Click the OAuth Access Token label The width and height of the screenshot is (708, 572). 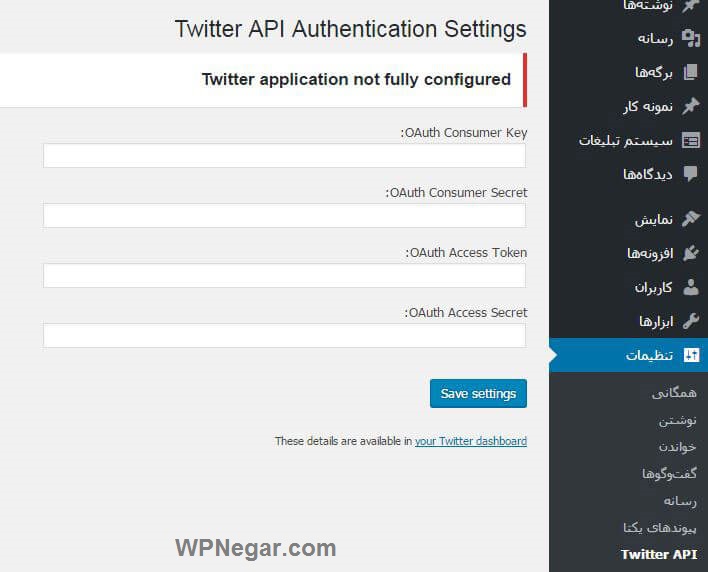pyautogui.click(x=466, y=253)
